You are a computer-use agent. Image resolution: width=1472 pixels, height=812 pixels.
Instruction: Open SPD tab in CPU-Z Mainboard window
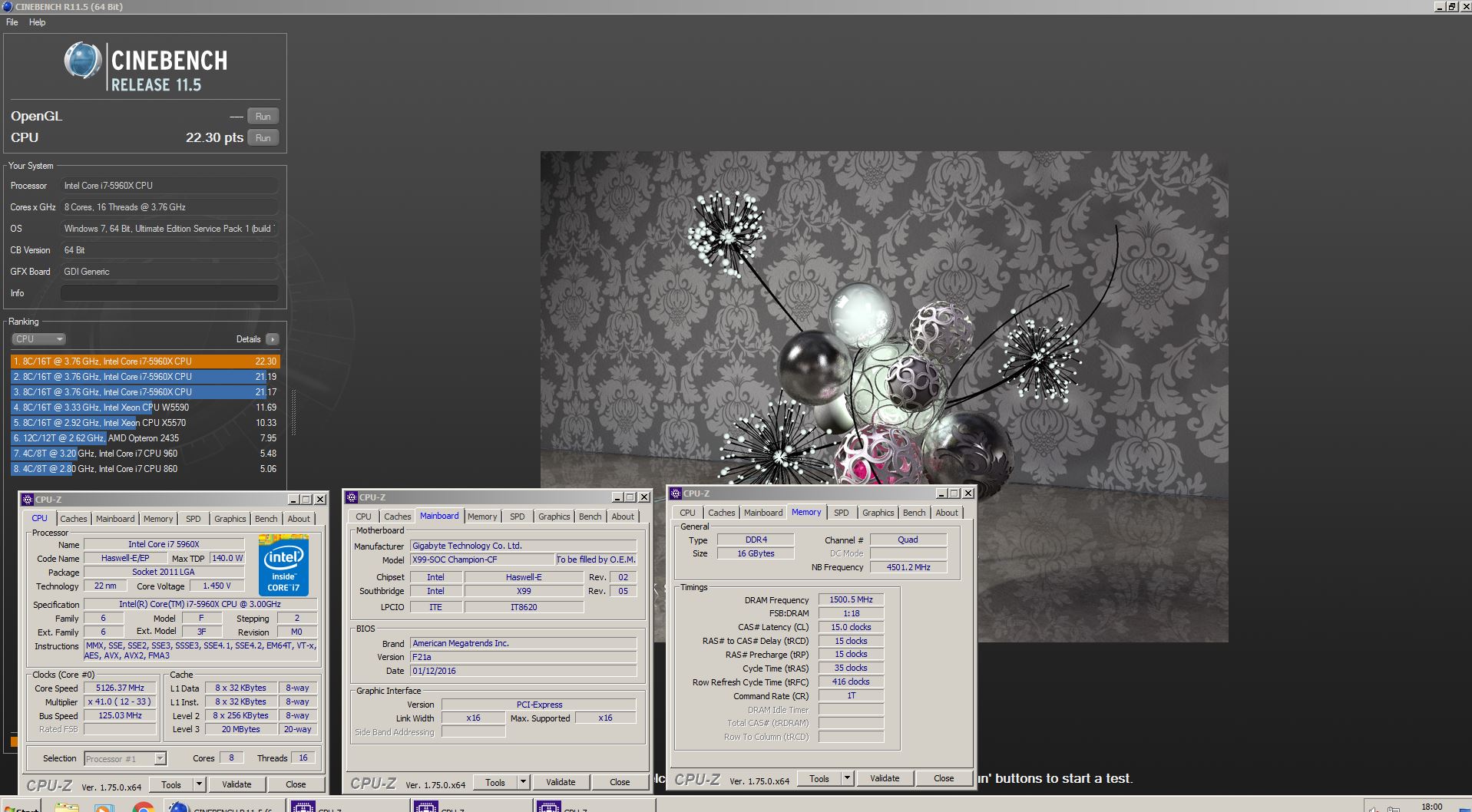(x=518, y=517)
